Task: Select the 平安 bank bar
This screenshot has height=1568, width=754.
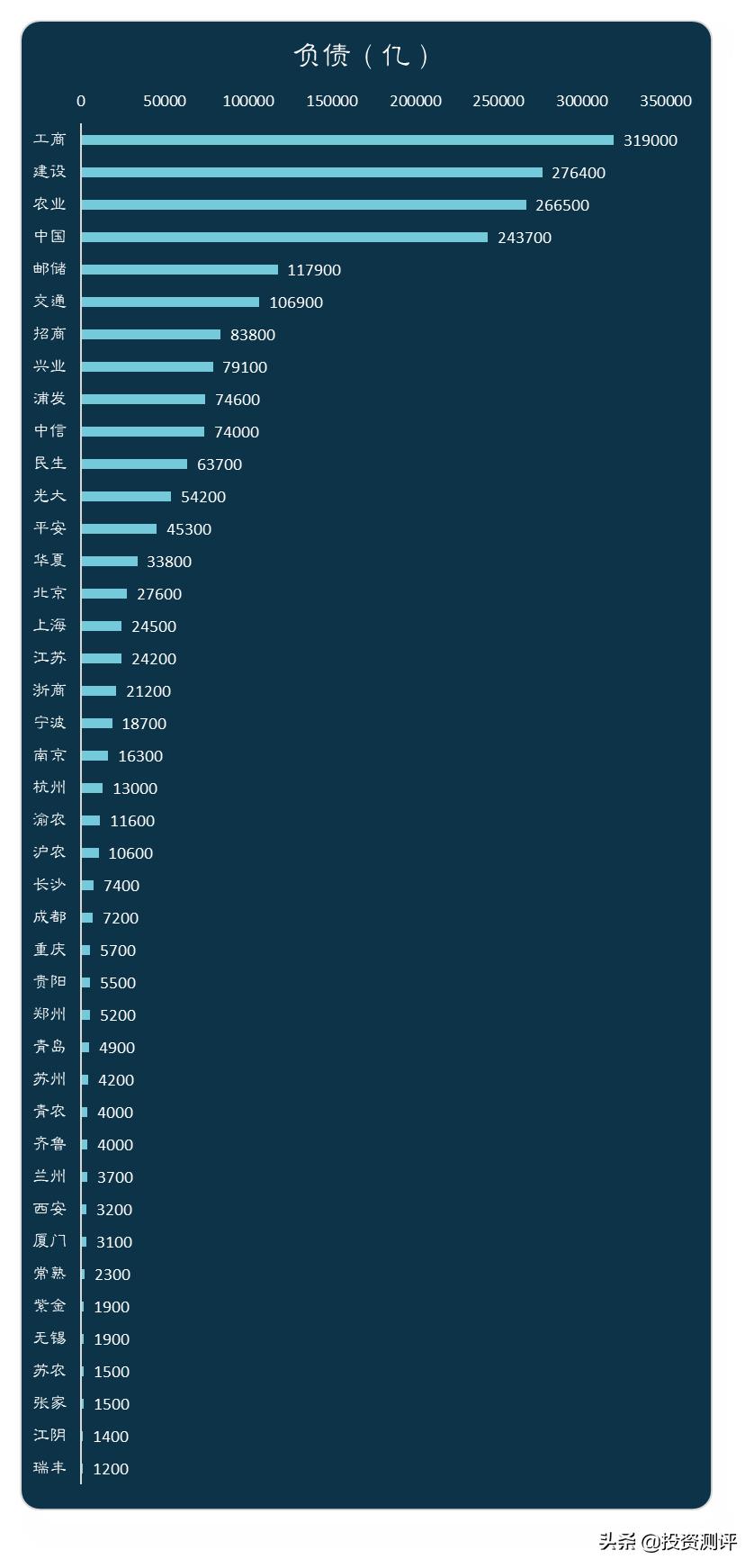Action: tap(118, 529)
